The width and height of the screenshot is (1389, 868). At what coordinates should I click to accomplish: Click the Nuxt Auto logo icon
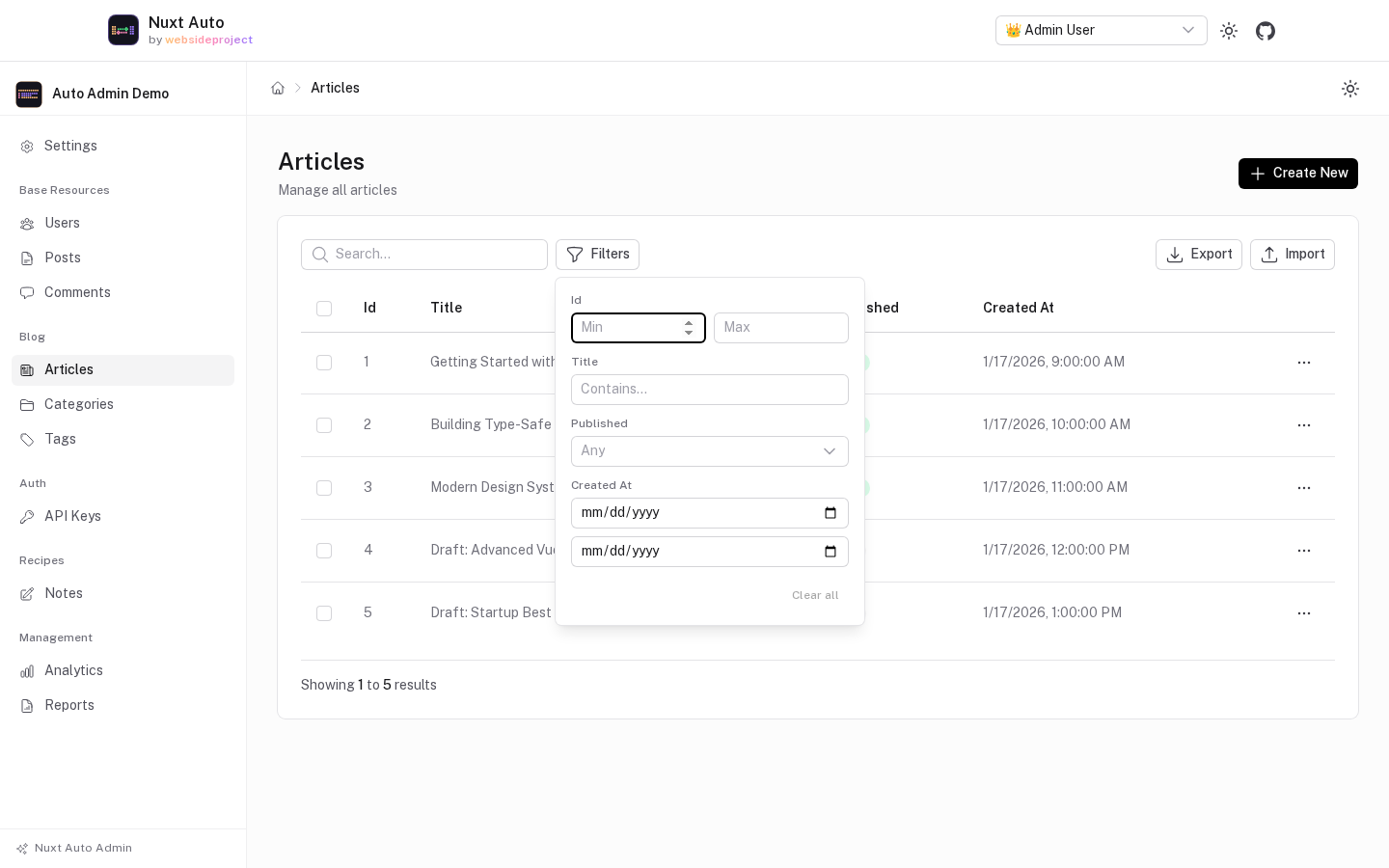(x=123, y=30)
